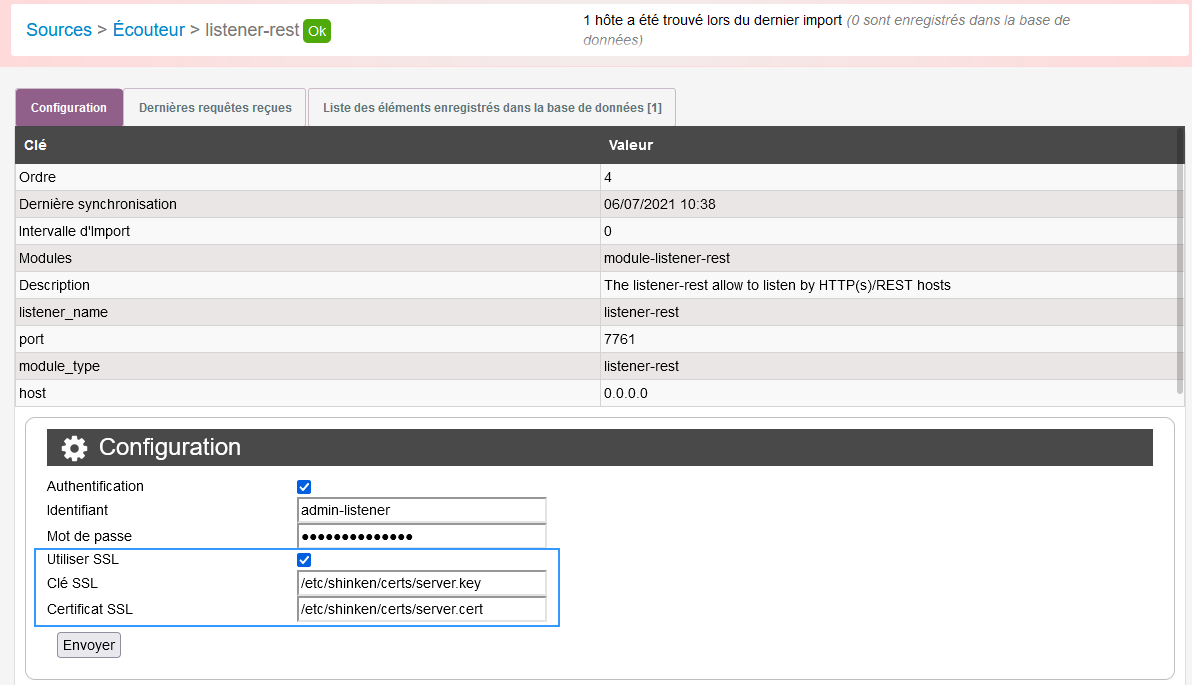1192x685 pixels.
Task: Click the Dernière synchronisation date value
Action: click(659, 204)
